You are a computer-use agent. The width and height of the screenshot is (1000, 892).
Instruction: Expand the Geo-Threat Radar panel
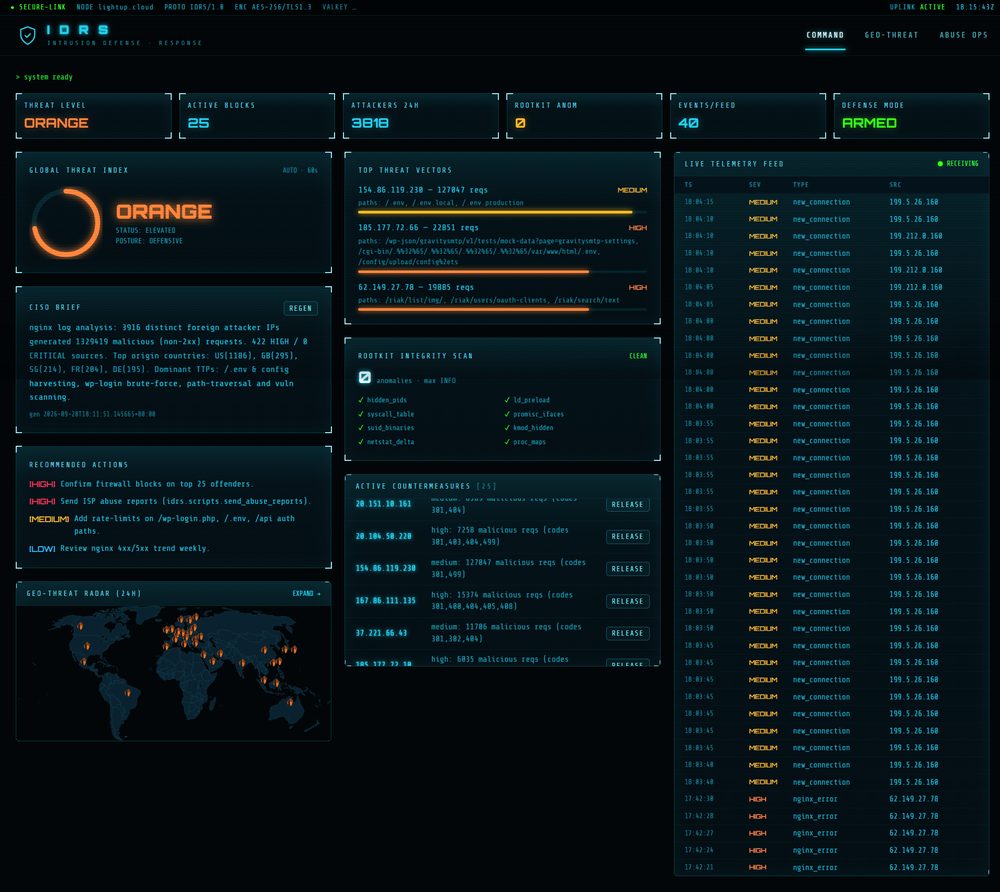[x=306, y=594]
